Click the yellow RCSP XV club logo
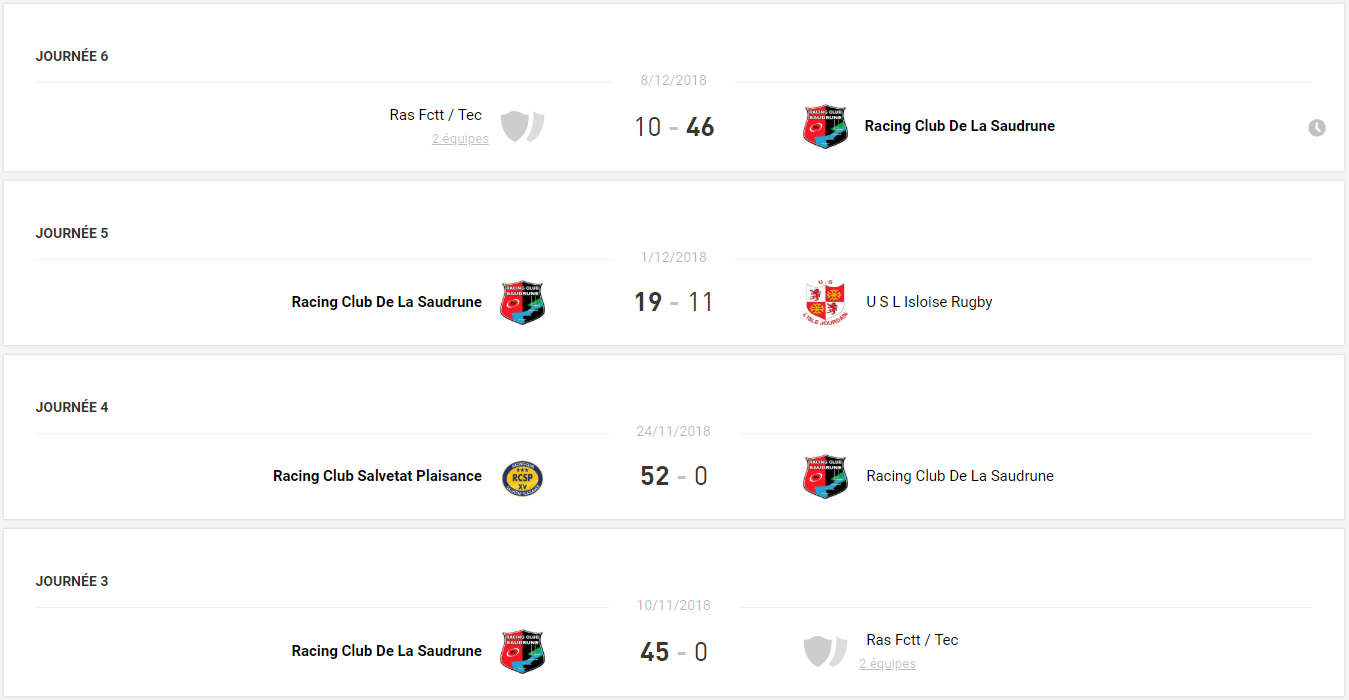The image size is (1349, 700). click(x=522, y=477)
